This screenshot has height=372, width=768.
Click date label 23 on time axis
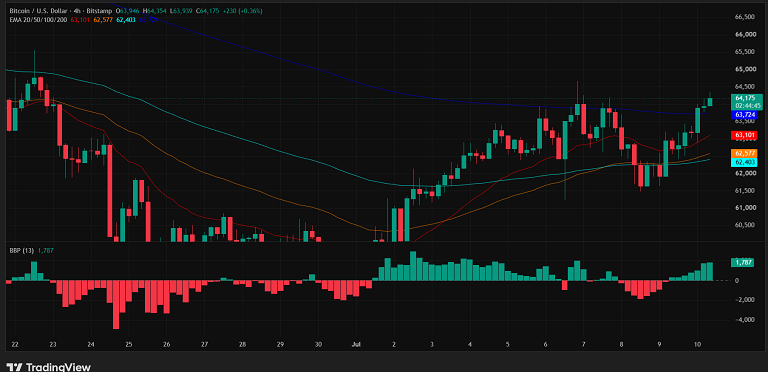pyautogui.click(x=53, y=344)
